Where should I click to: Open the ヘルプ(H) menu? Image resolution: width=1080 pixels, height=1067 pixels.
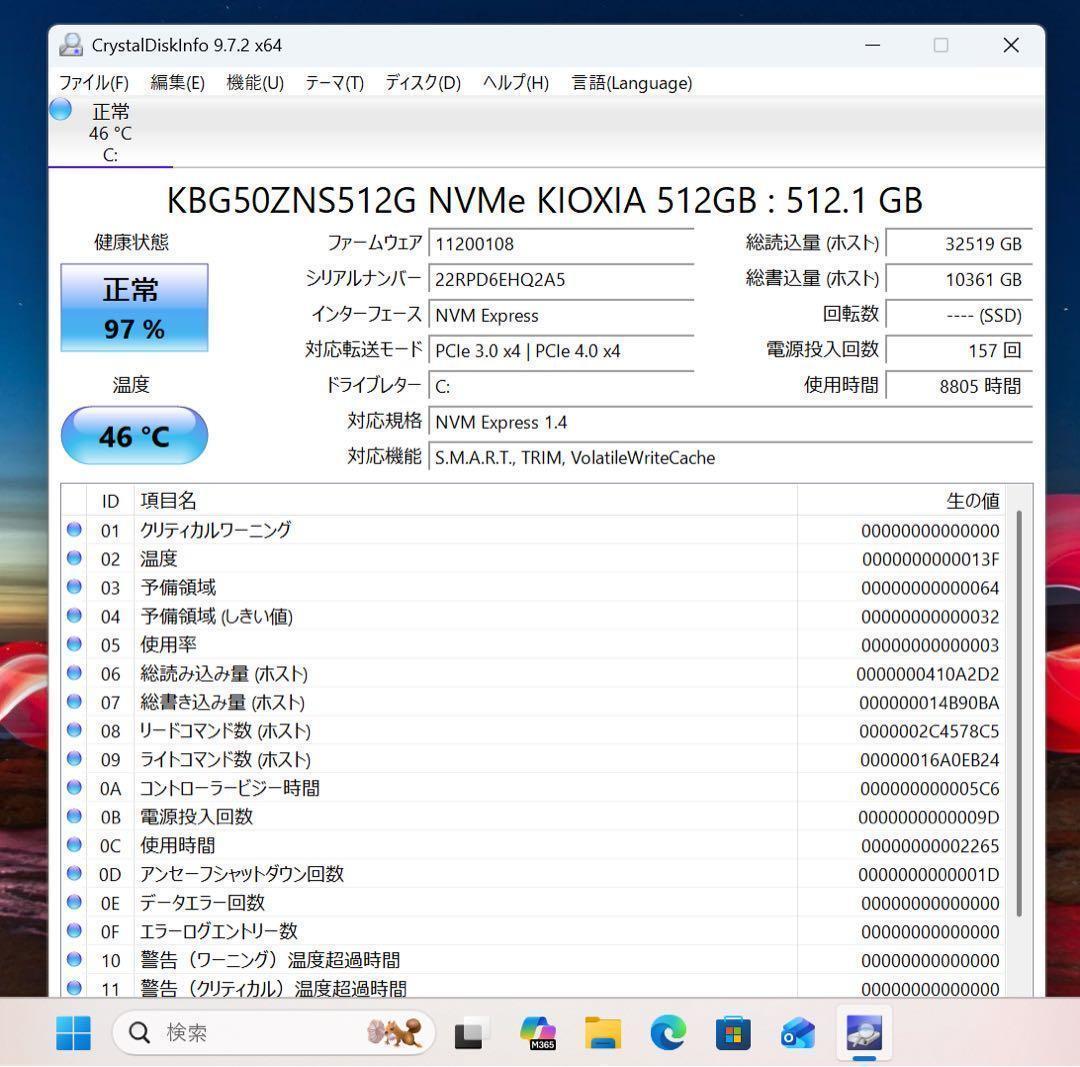(515, 83)
